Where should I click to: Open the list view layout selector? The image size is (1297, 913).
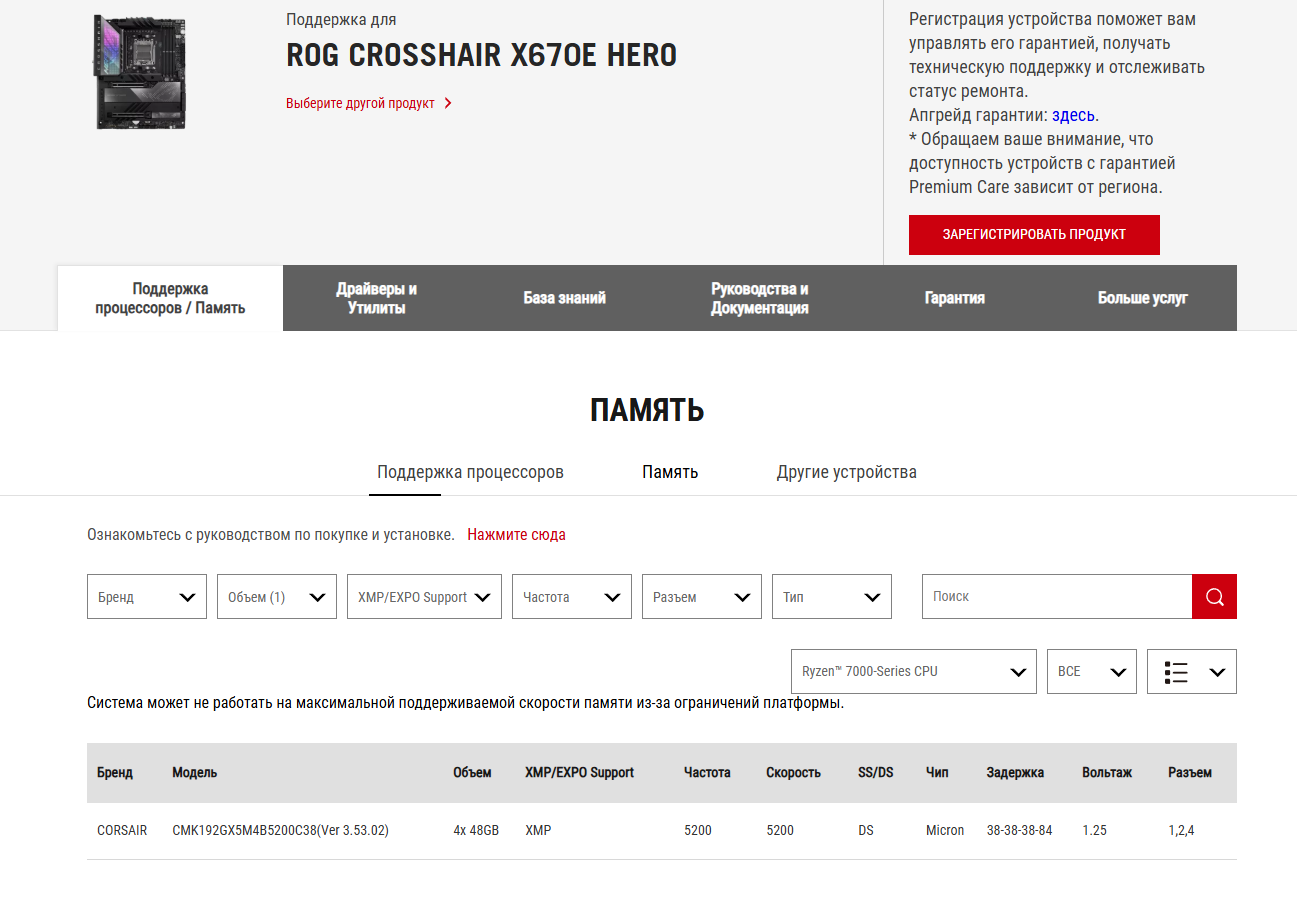1192,672
